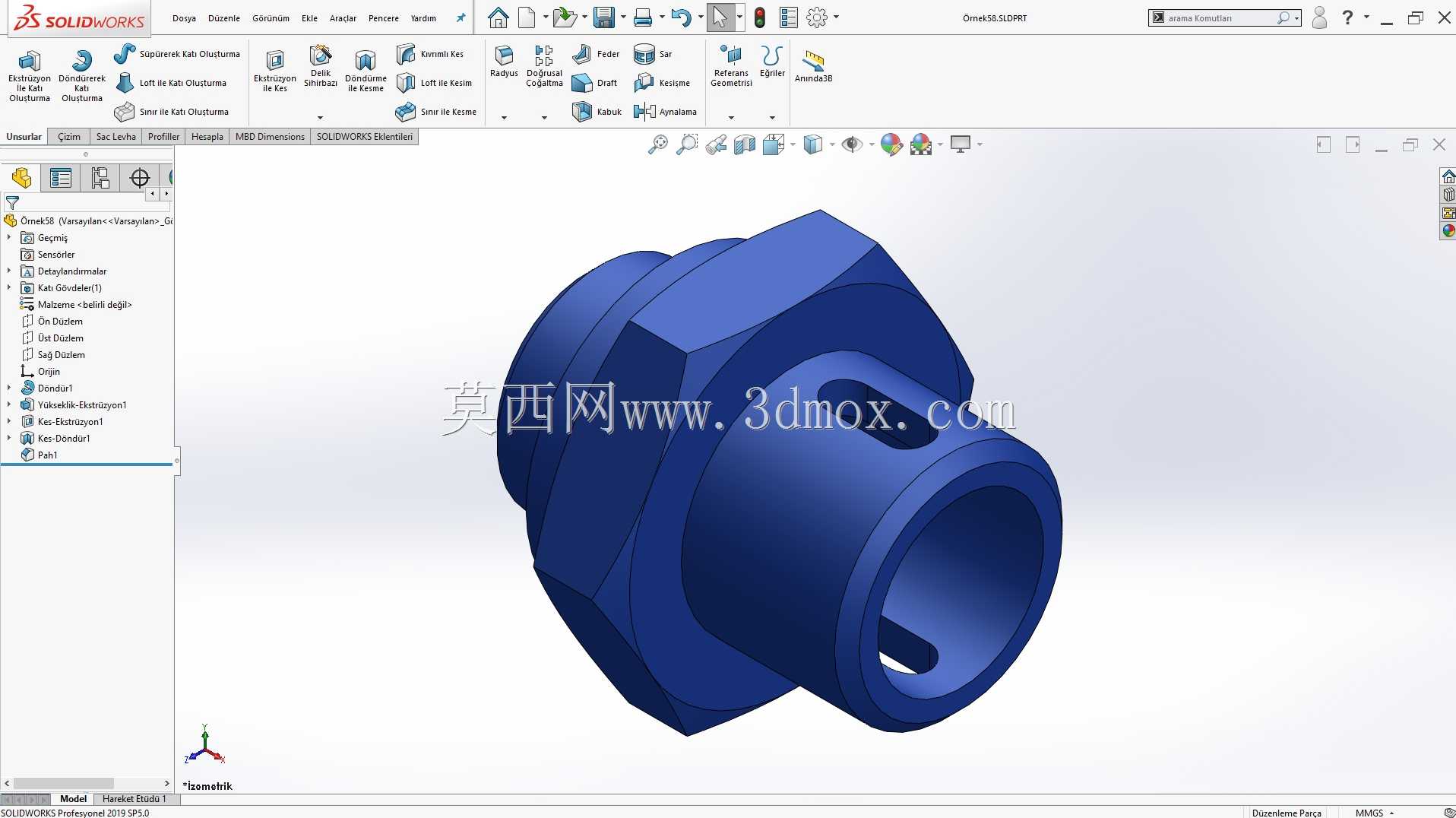The width and height of the screenshot is (1456, 818).
Task: Open ConfigurationManager tab icon
Action: pos(100,178)
